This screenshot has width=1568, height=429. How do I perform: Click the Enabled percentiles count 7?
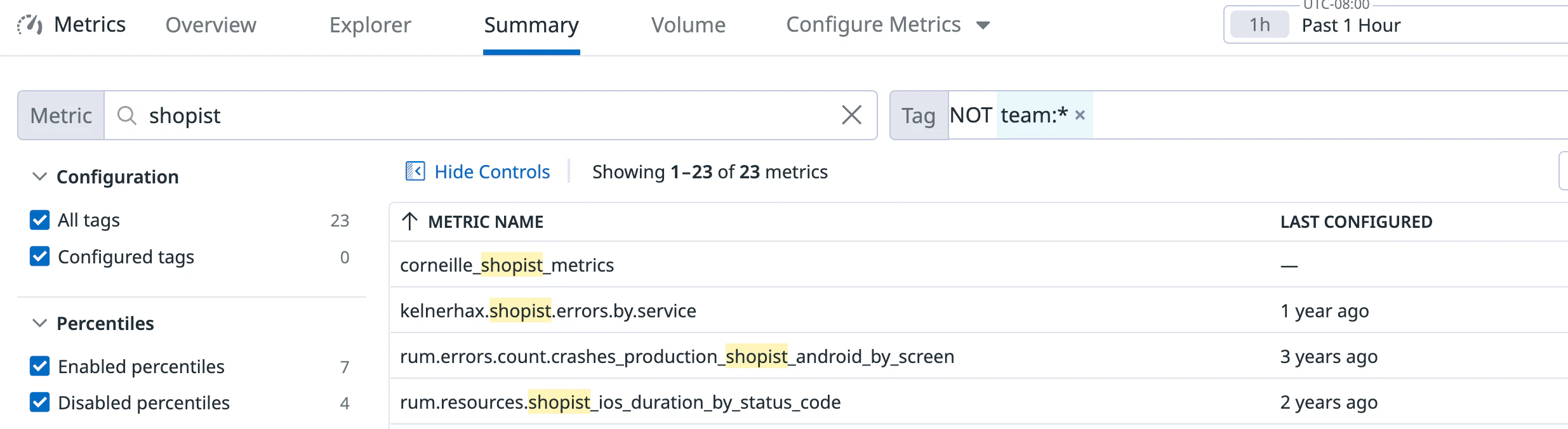[x=345, y=367]
